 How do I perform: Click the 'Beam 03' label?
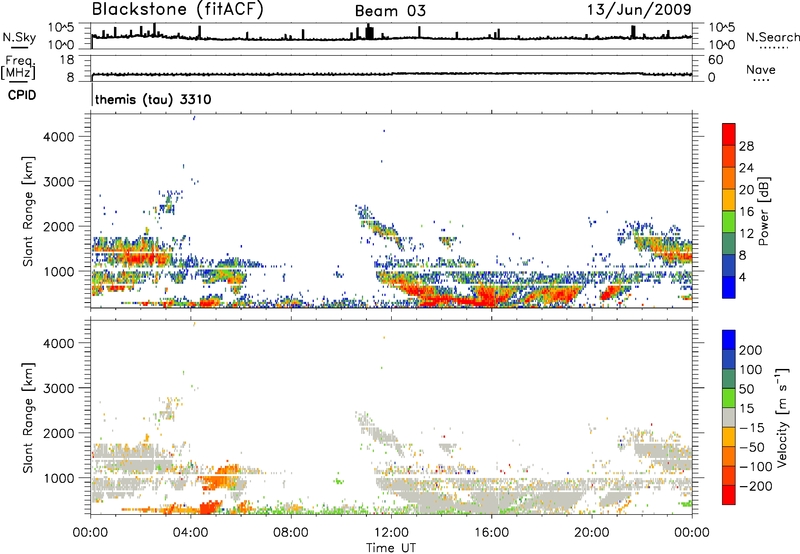point(390,11)
